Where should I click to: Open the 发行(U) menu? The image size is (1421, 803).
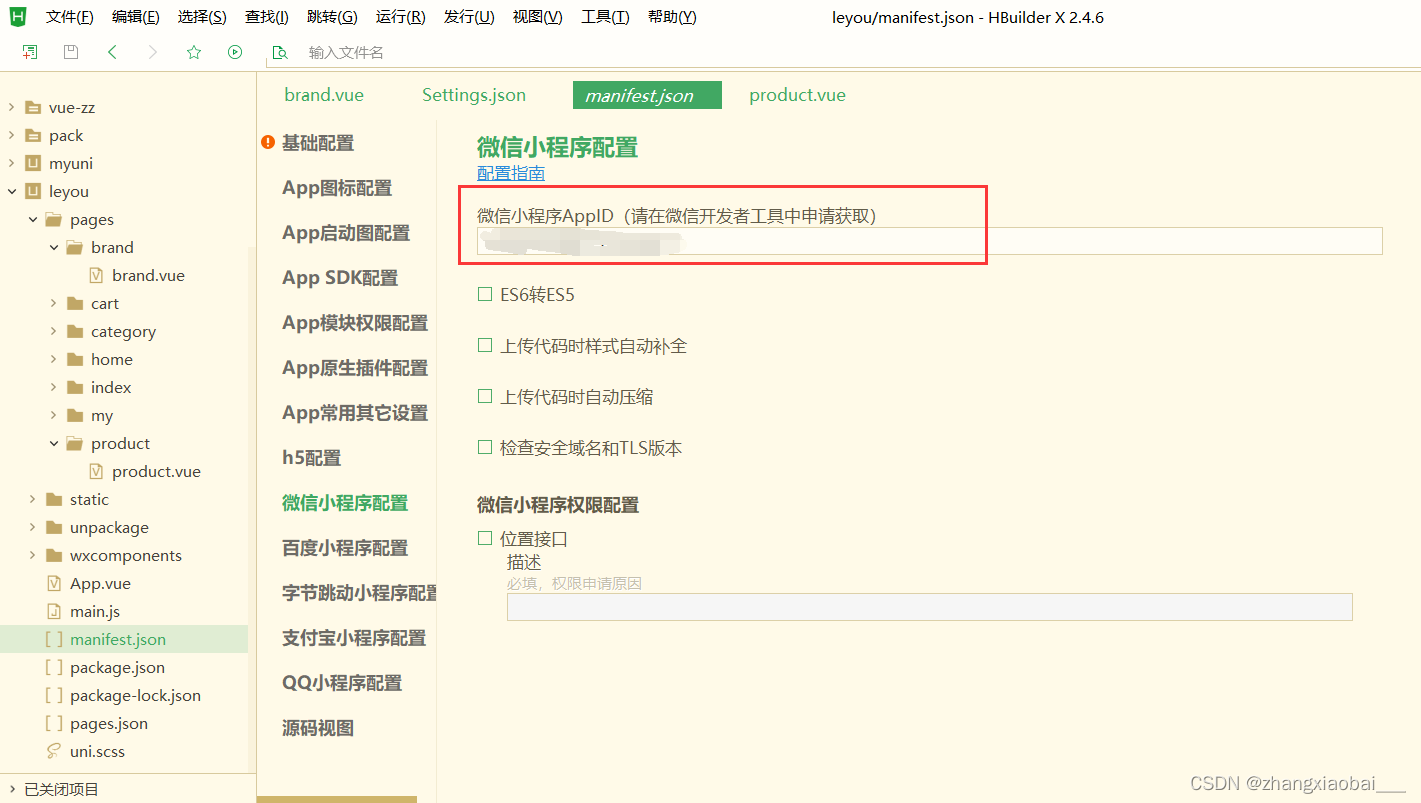[x=469, y=17]
